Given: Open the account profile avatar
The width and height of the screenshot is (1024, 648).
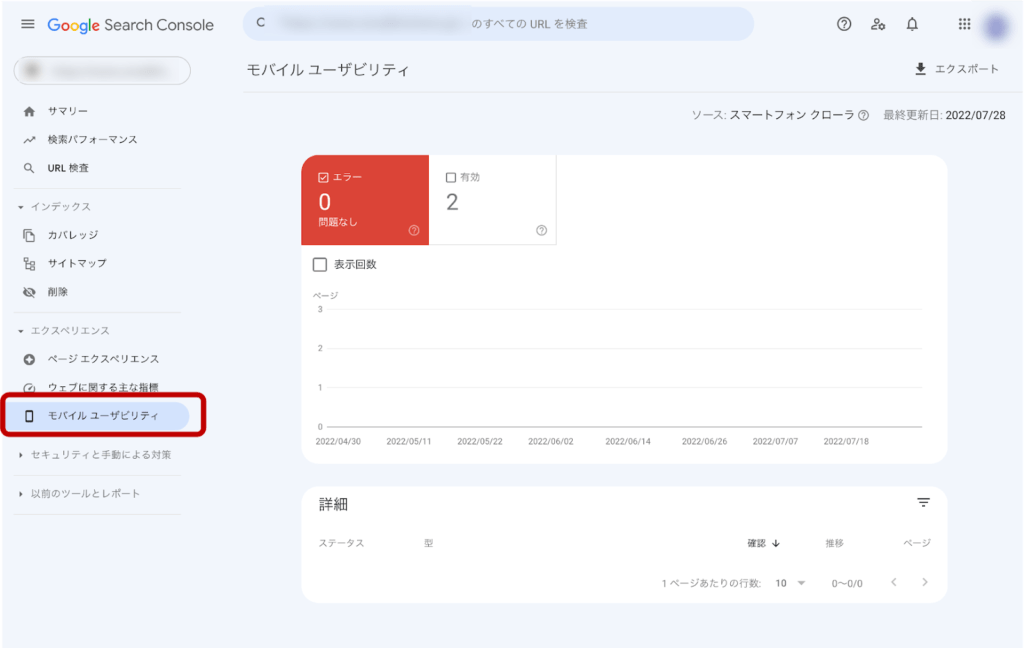Looking at the screenshot, I should tap(997, 26).
